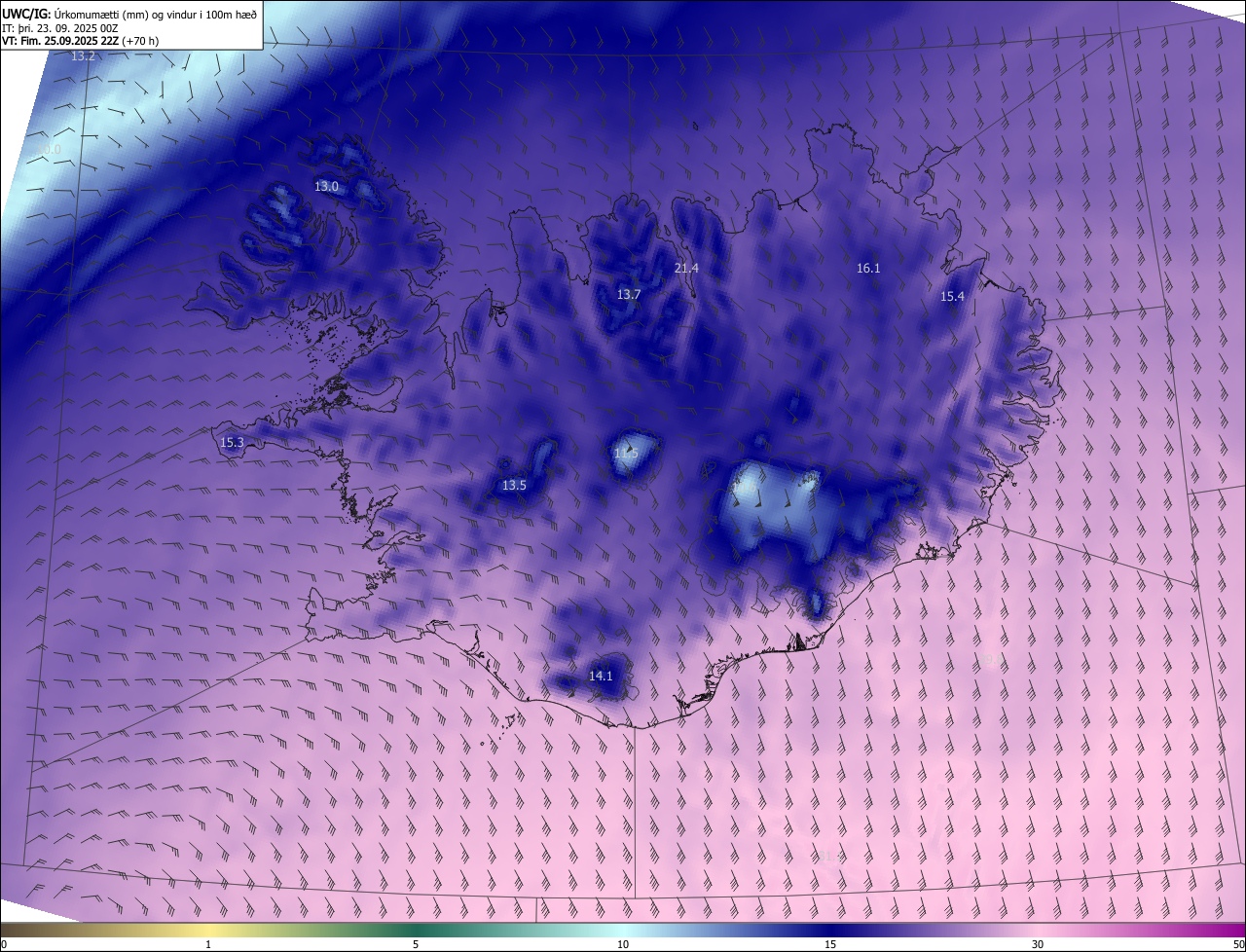Image resolution: width=1246 pixels, height=952 pixels.
Task: Click the color scale tick label 30
Action: pyautogui.click(x=1038, y=944)
